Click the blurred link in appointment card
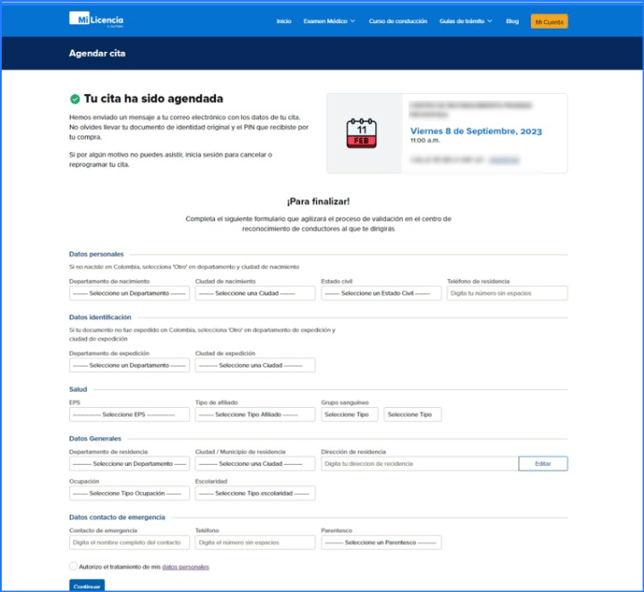The image size is (644, 592). coord(504,160)
